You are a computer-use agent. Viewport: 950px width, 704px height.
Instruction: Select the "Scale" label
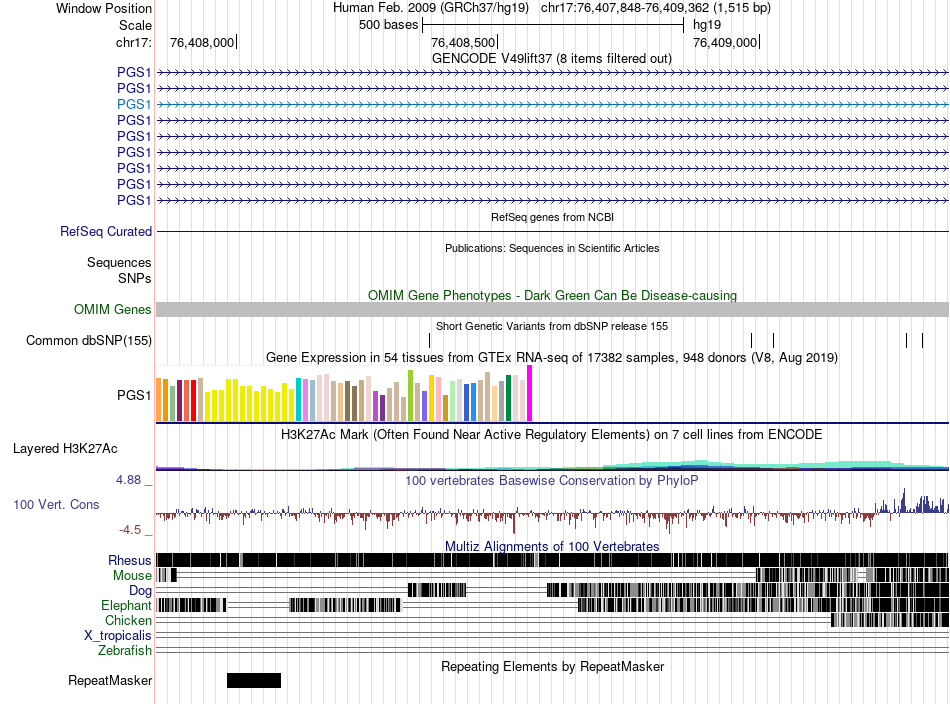tap(135, 25)
